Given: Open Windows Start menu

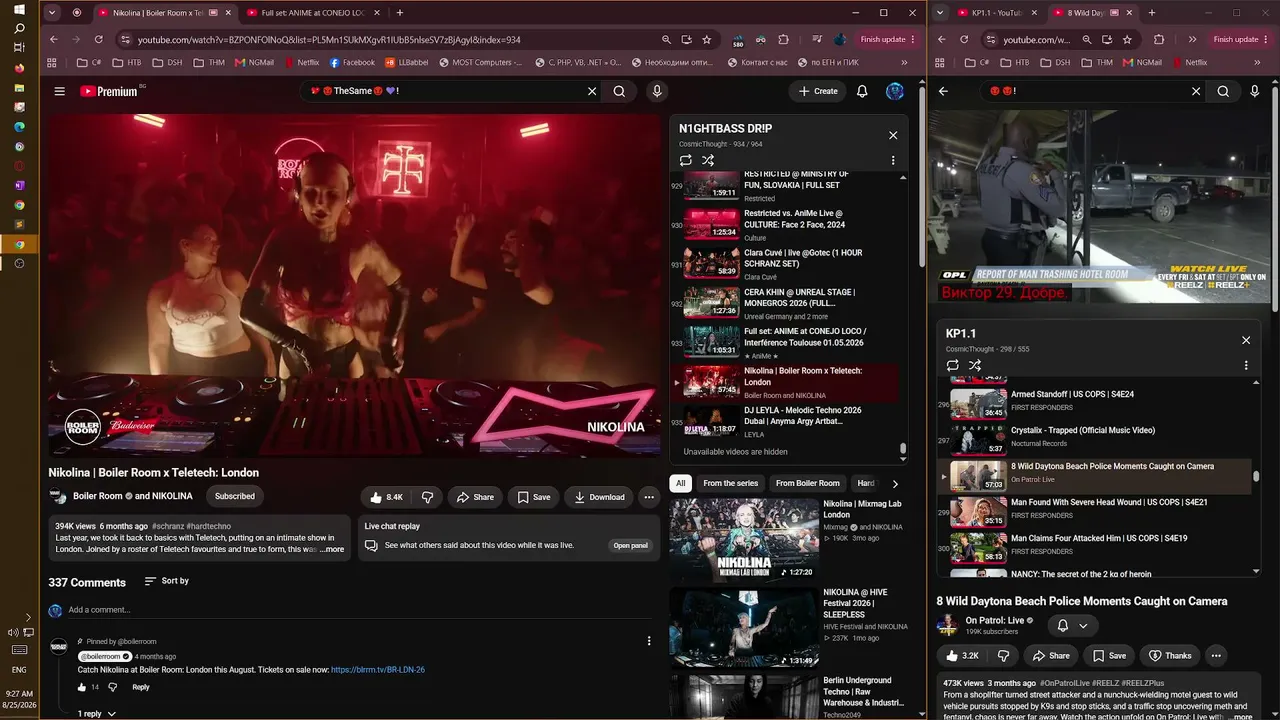Looking at the screenshot, I should [x=19, y=9].
